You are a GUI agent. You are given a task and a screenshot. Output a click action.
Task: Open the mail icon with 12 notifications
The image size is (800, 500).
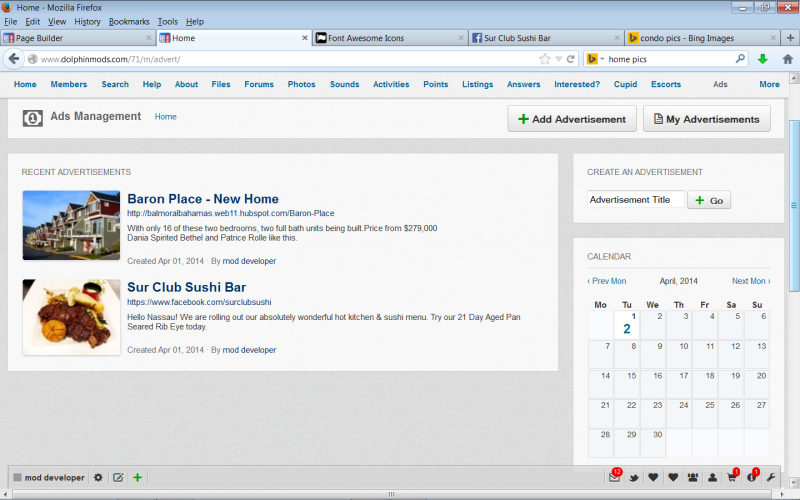pos(615,477)
